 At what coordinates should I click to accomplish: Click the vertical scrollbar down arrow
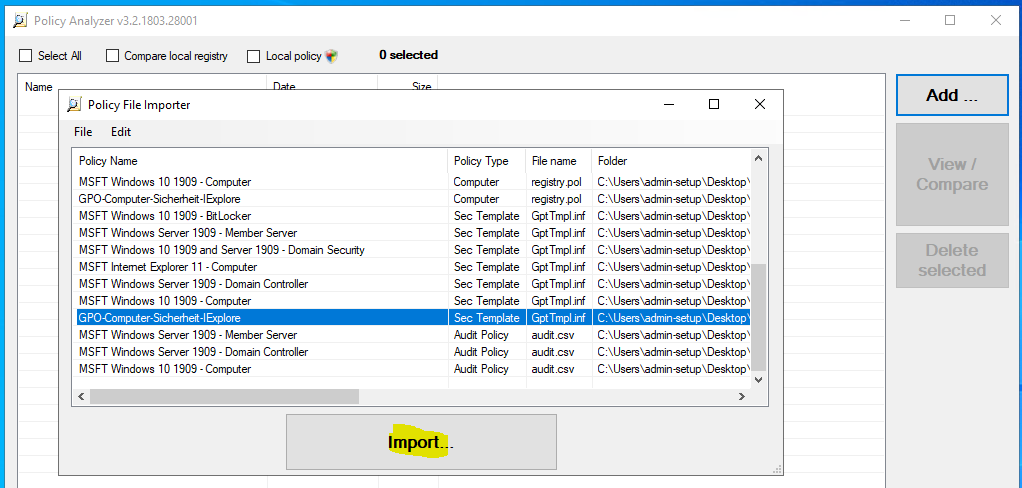click(759, 379)
